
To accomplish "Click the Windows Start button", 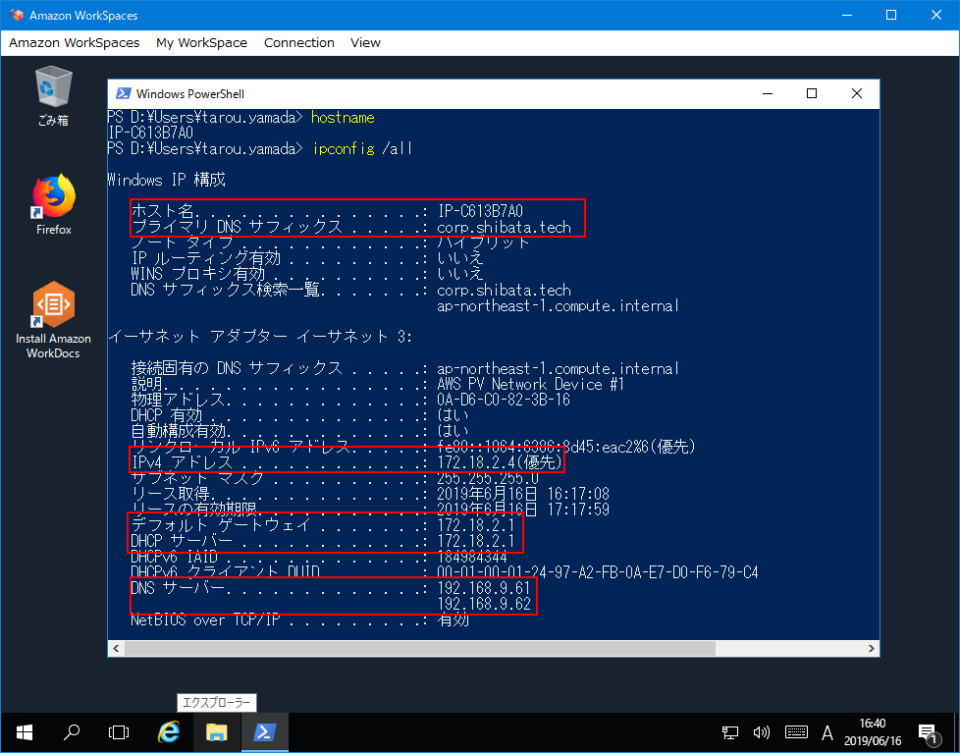I will click(22, 733).
